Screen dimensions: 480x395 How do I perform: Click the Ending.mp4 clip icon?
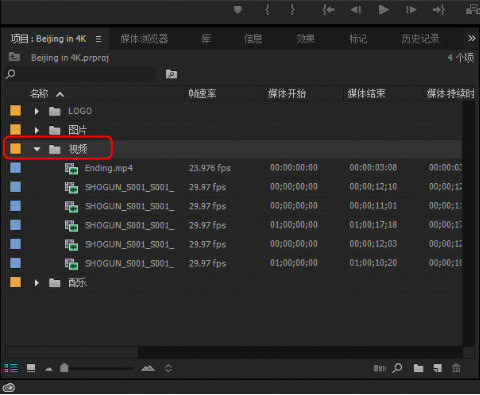coord(71,169)
